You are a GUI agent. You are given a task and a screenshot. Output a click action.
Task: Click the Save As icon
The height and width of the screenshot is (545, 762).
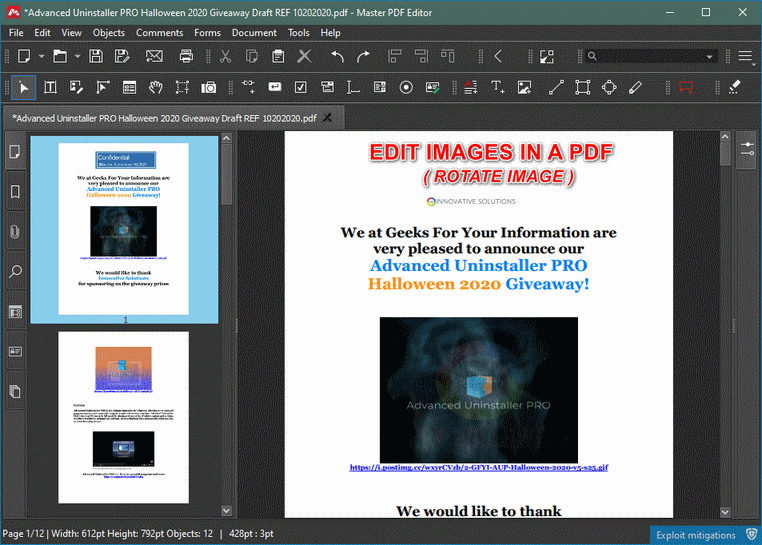pyautogui.click(x=122, y=56)
